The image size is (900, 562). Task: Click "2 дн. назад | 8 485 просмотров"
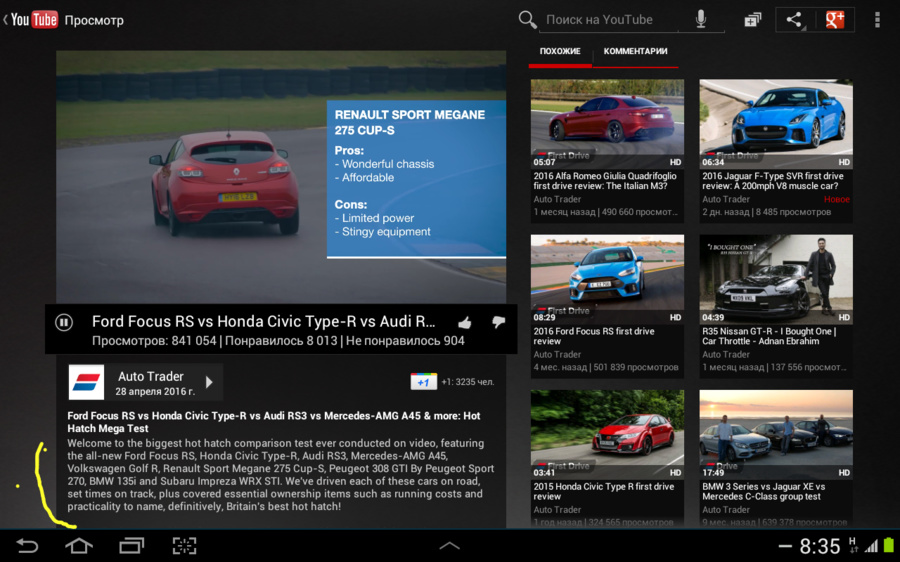(766, 212)
